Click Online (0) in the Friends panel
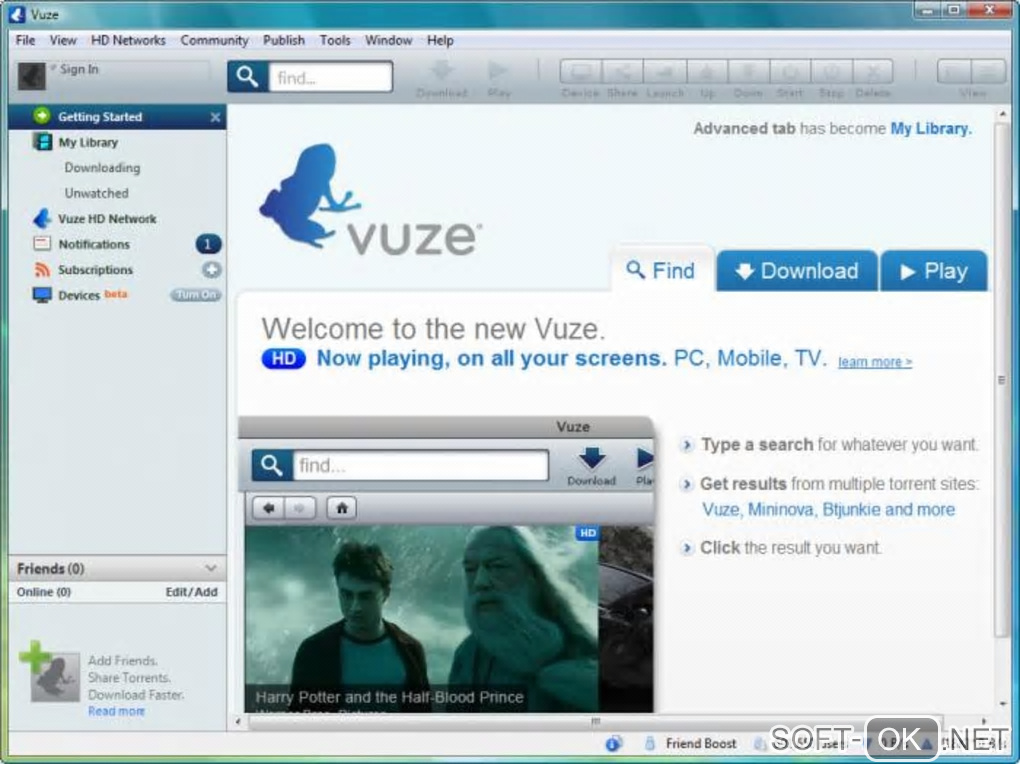This screenshot has height=764, width=1020. tap(44, 592)
